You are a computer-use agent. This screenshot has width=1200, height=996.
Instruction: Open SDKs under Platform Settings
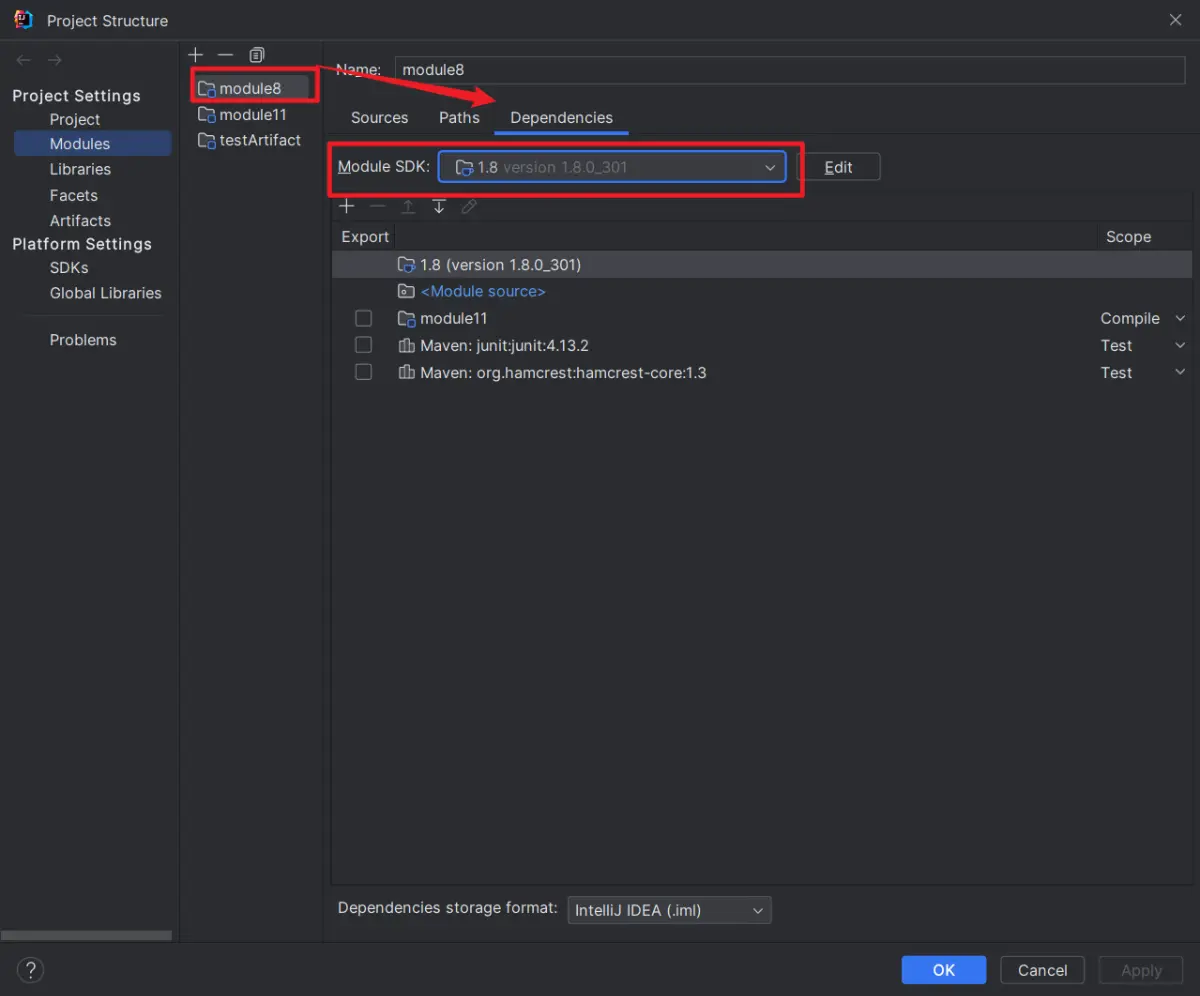pos(69,267)
